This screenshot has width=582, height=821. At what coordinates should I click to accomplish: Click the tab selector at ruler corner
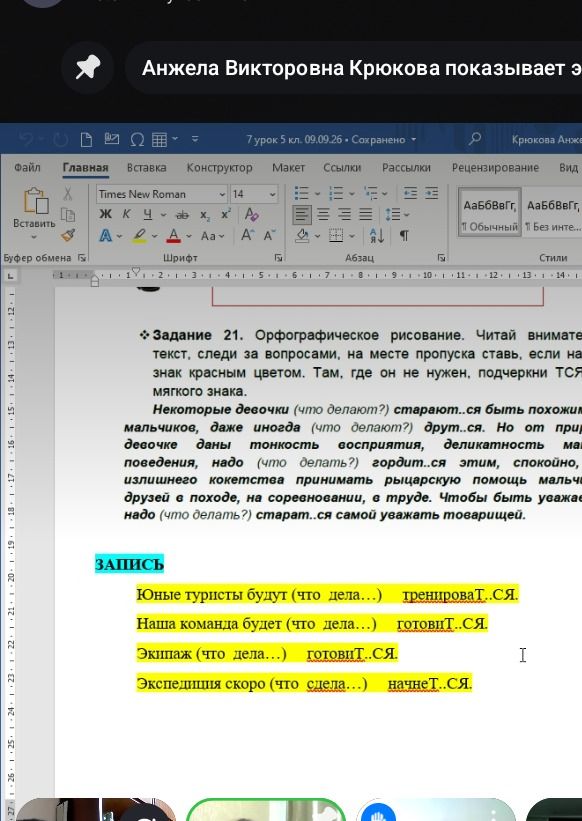(x=9, y=275)
